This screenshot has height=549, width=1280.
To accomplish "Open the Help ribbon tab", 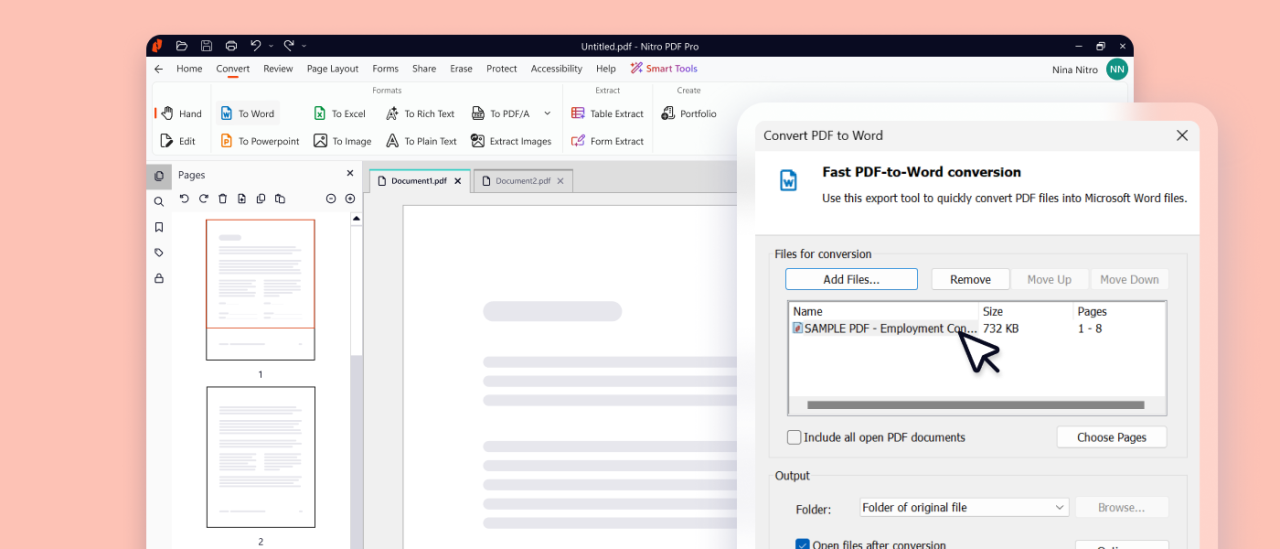I will click(x=606, y=69).
